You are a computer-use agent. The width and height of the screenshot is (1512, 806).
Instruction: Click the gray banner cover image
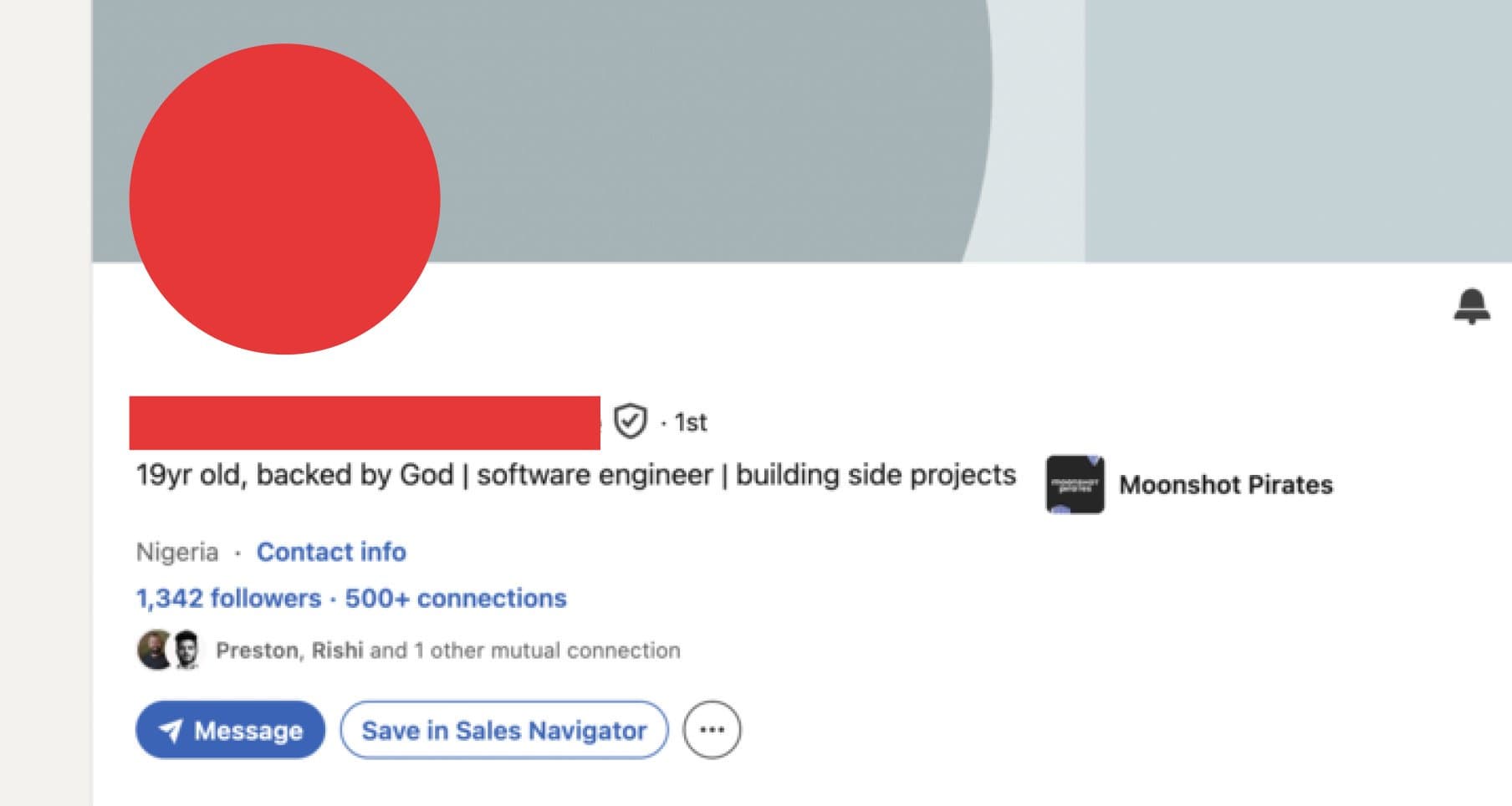[x=753, y=125]
